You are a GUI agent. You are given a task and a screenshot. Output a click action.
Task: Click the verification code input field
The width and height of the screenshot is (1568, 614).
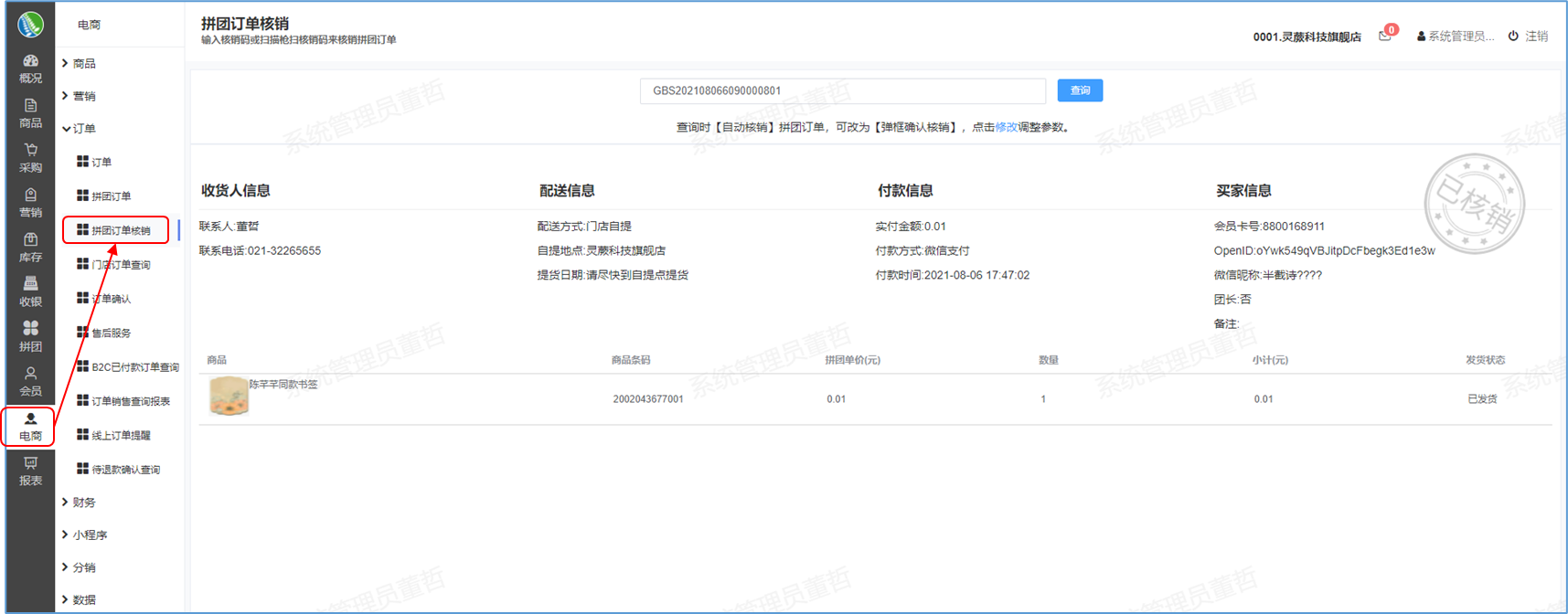[842, 90]
